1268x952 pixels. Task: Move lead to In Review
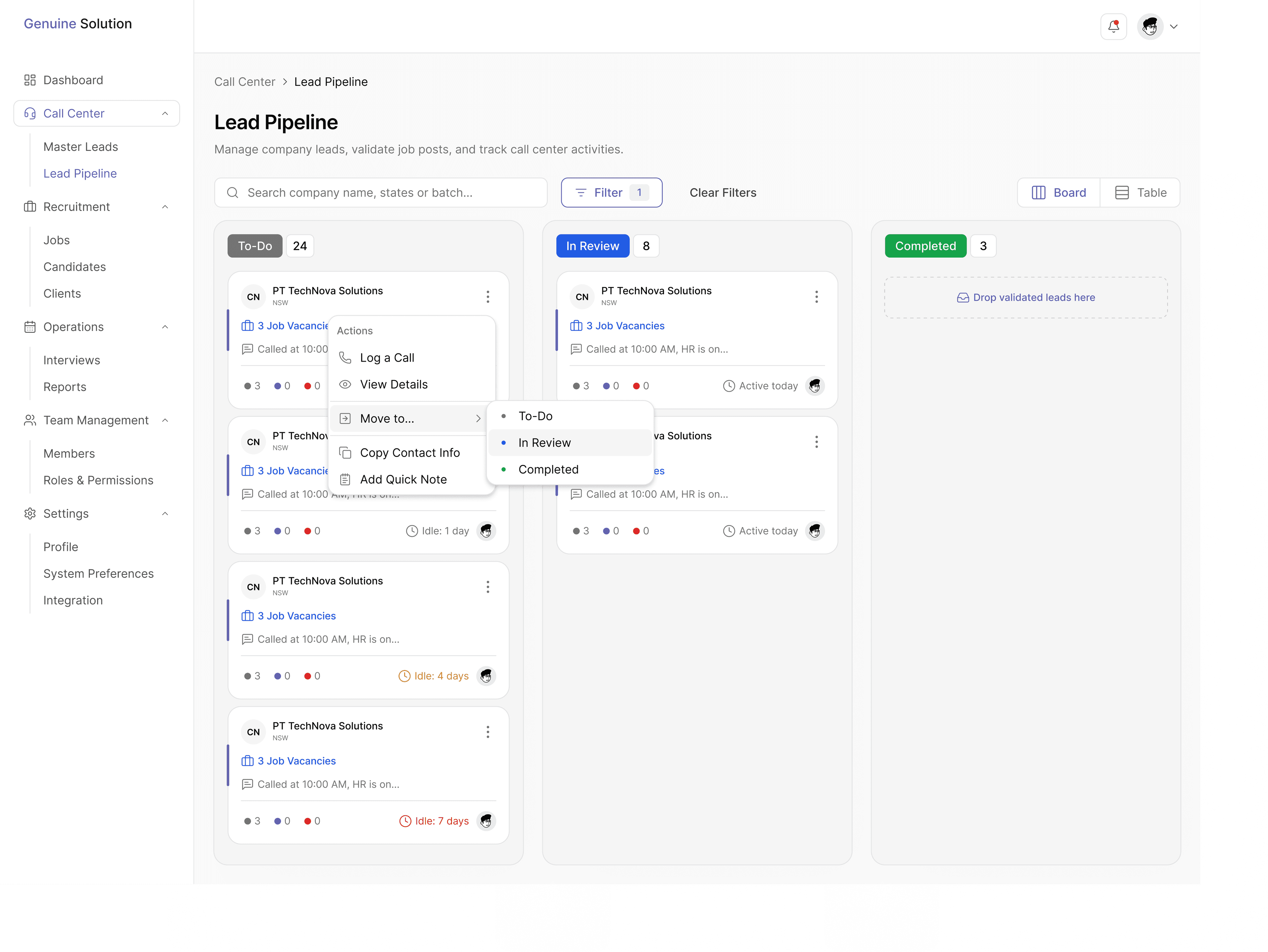pos(570,443)
